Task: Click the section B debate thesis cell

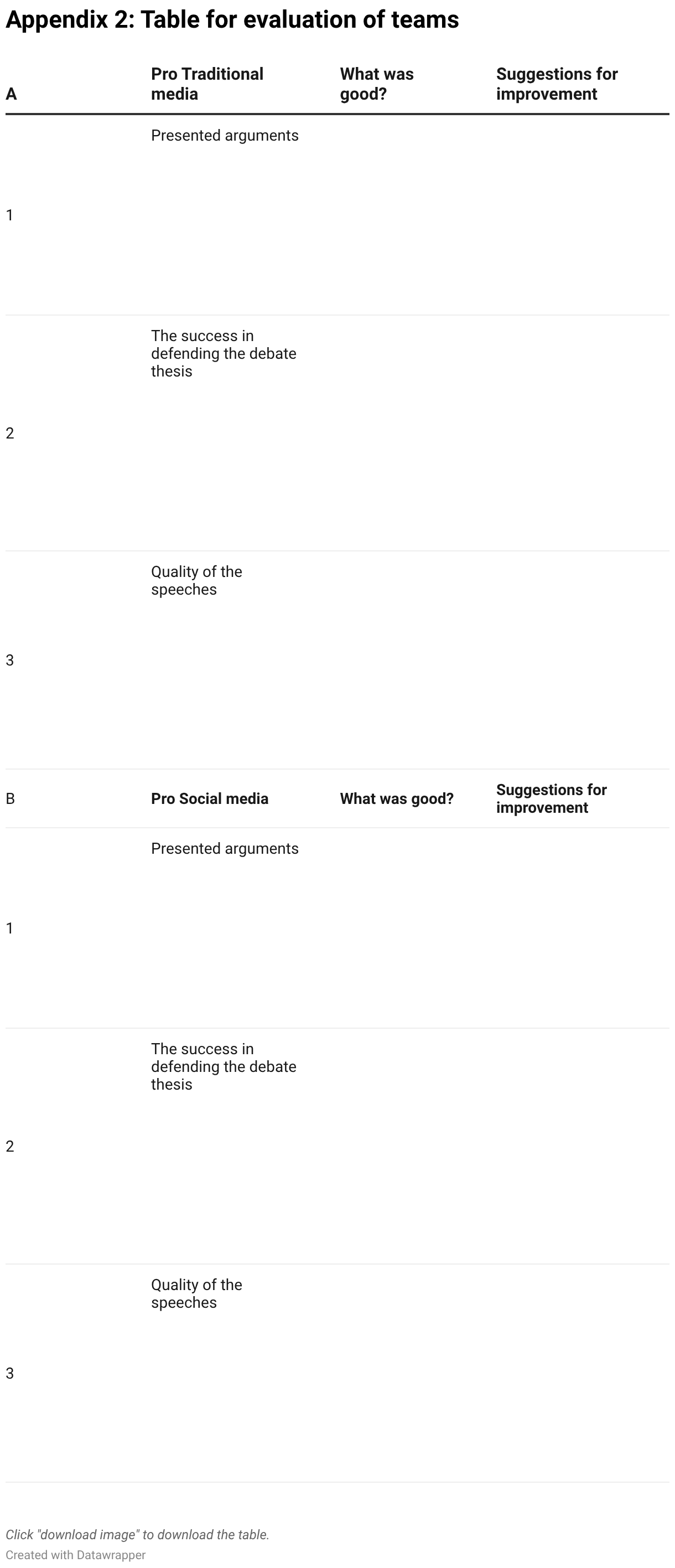Action: pos(223,1067)
